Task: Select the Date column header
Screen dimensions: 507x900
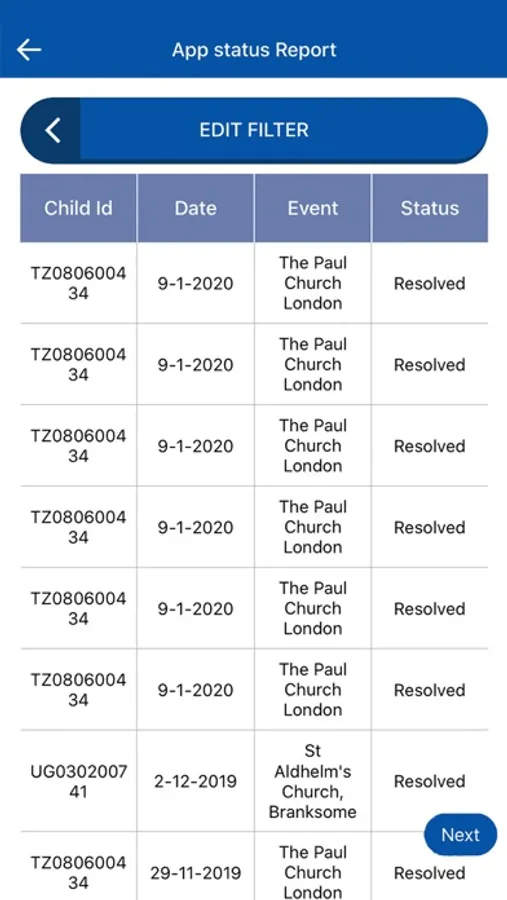Action: pyautogui.click(x=196, y=208)
